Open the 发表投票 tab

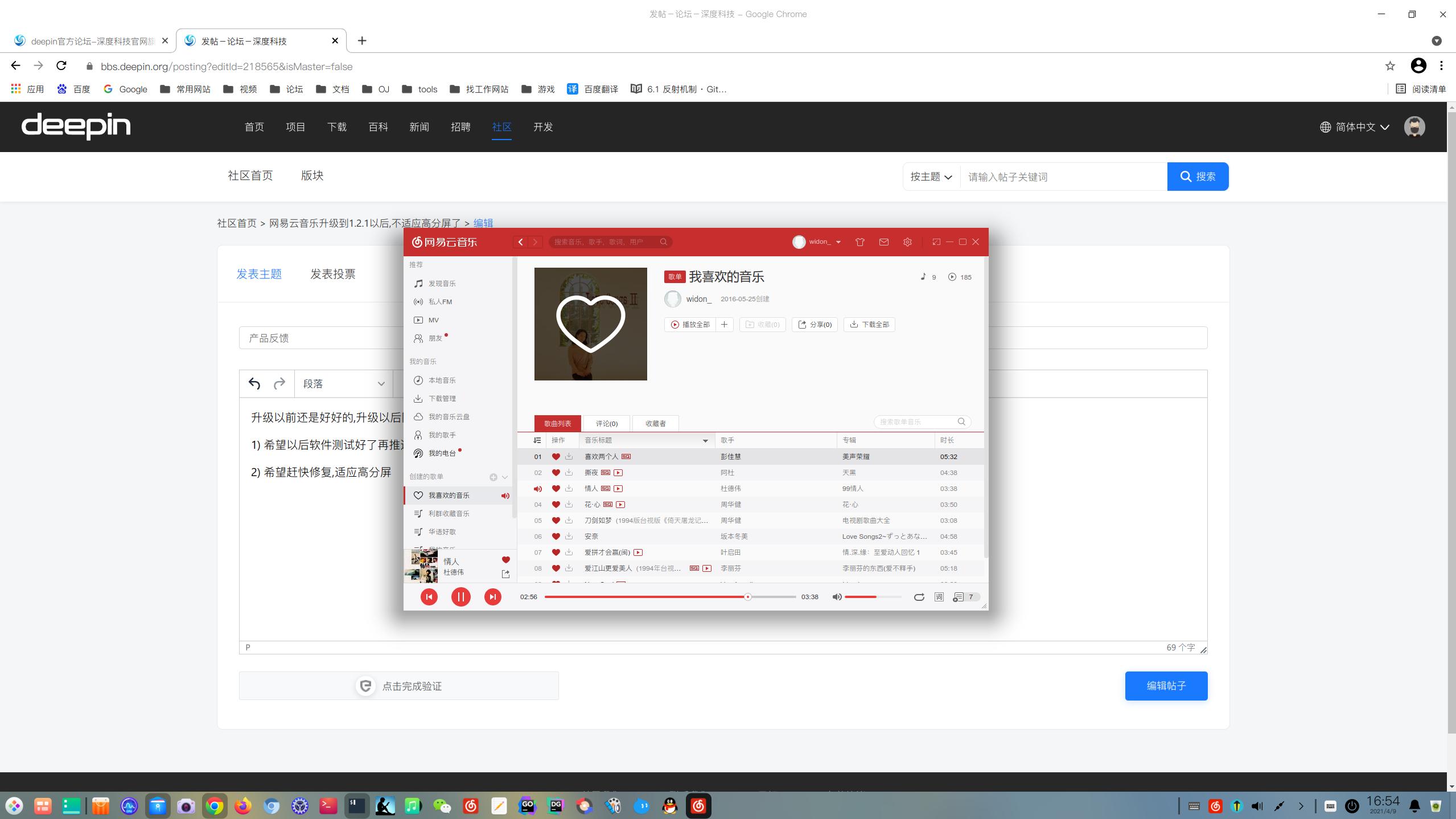(x=332, y=274)
